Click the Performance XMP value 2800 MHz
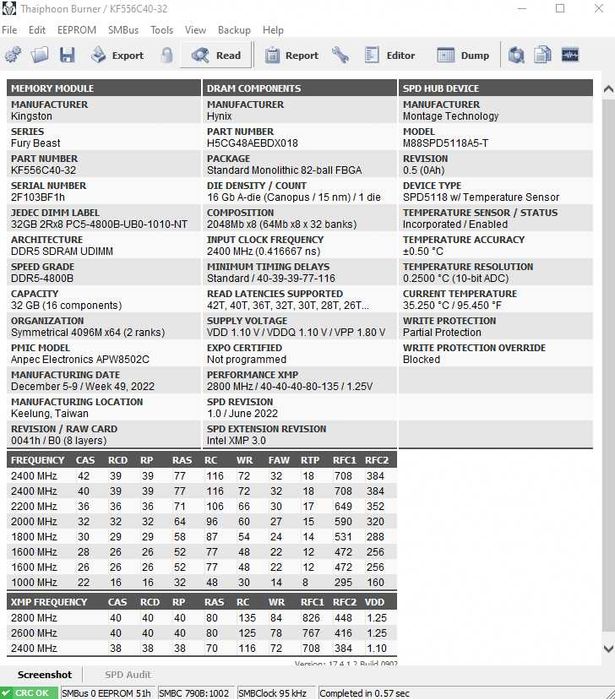 [x=290, y=387]
